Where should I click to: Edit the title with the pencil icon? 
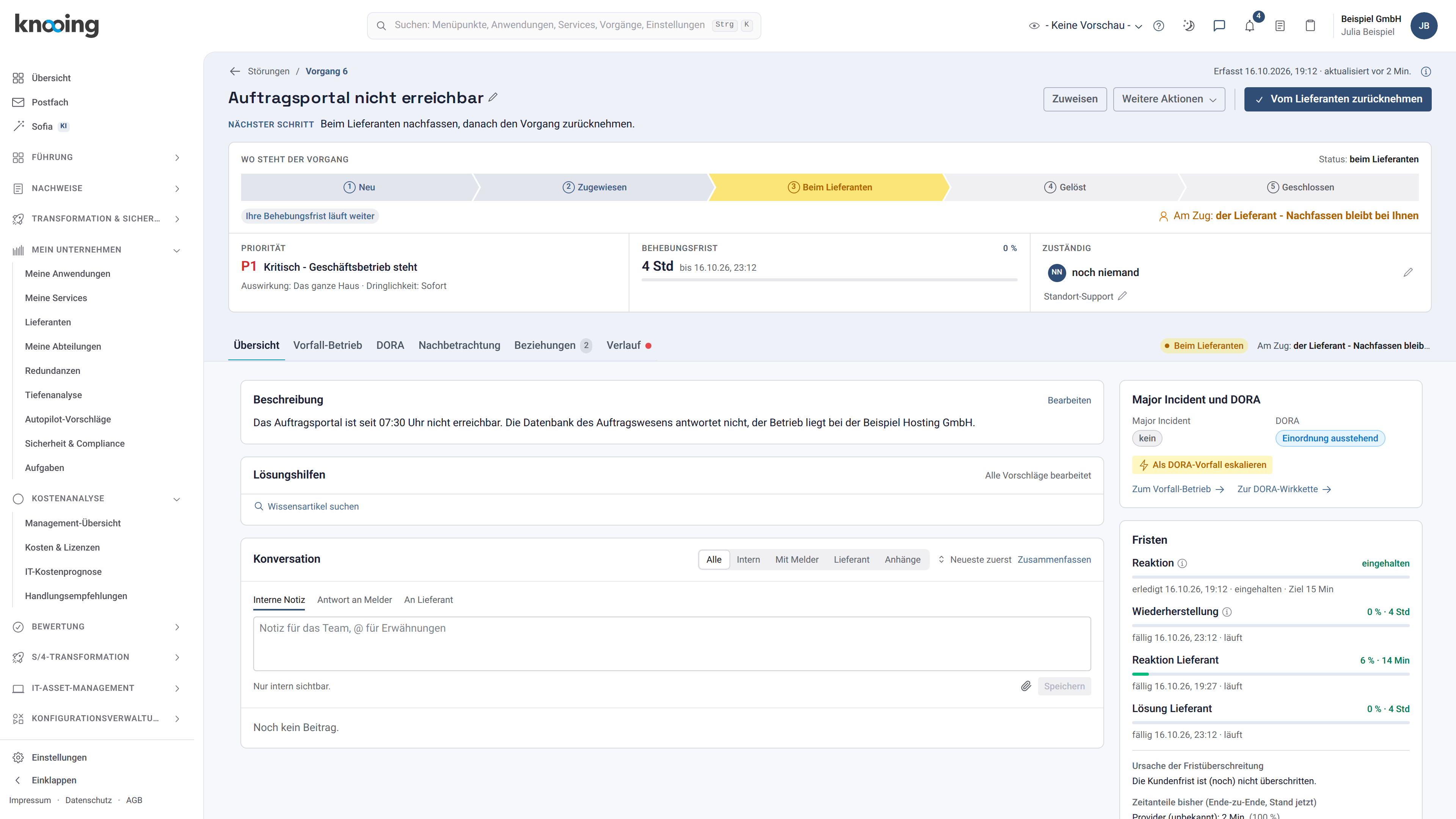coord(493,97)
